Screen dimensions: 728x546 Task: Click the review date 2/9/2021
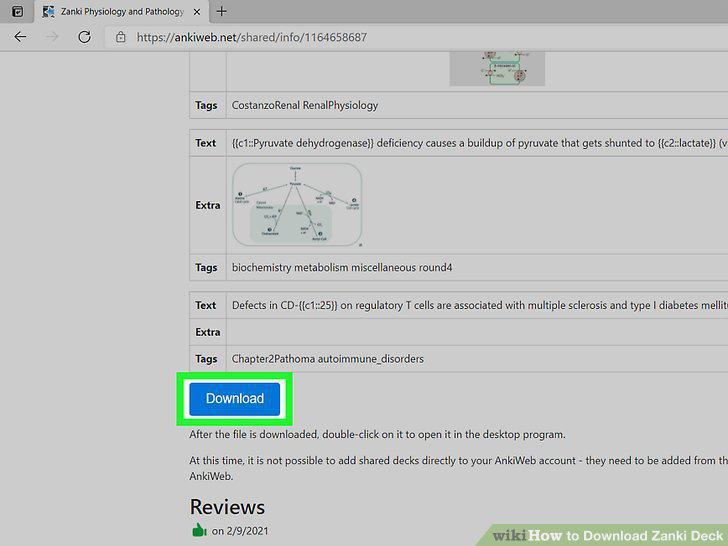tap(247, 531)
